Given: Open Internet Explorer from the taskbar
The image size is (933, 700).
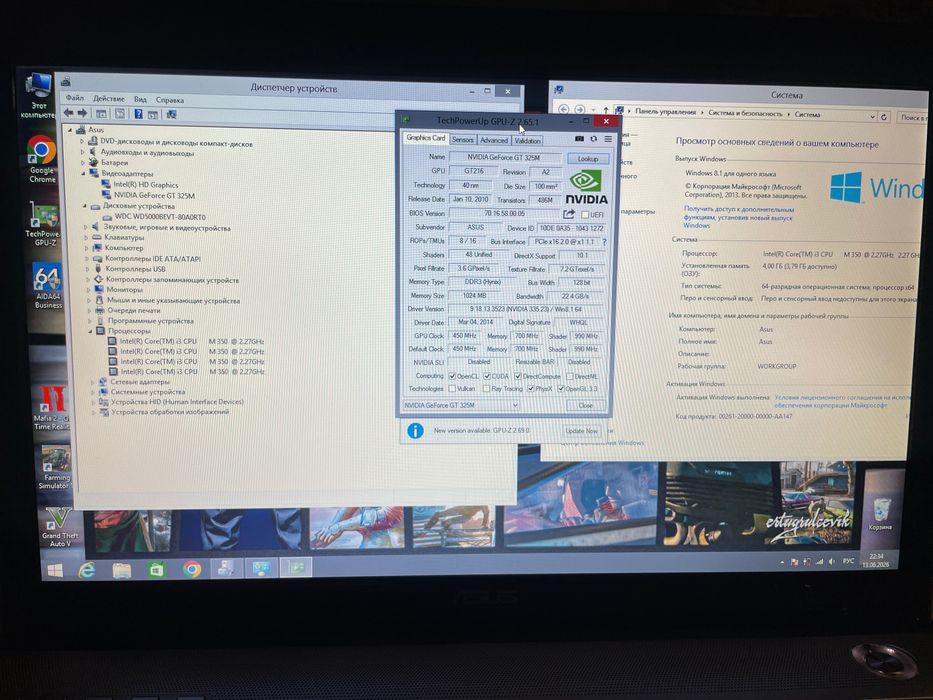Looking at the screenshot, I should 87,570.
